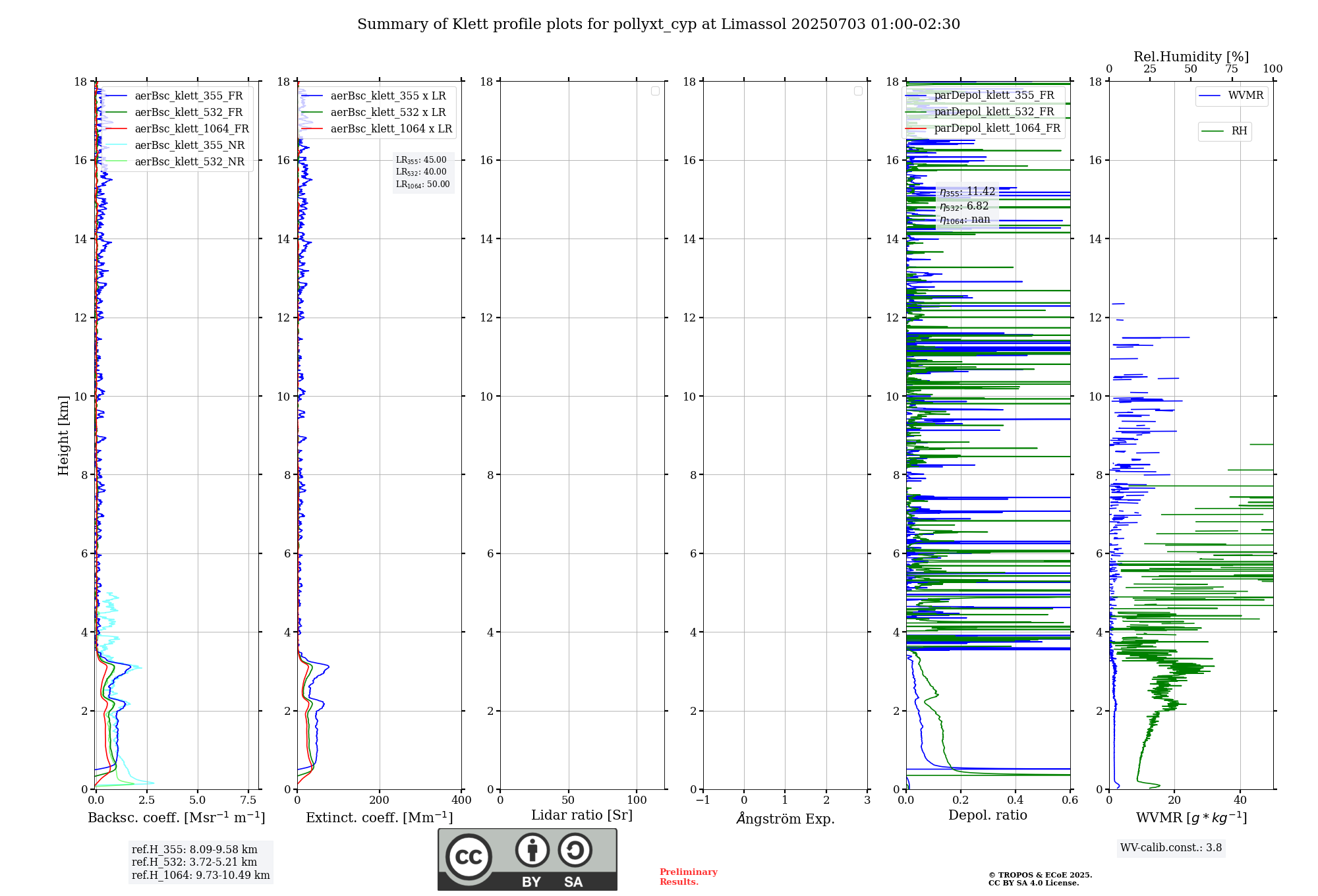Click the η355: 11.42 value
This screenshot has width=1318, height=896.
(x=967, y=192)
